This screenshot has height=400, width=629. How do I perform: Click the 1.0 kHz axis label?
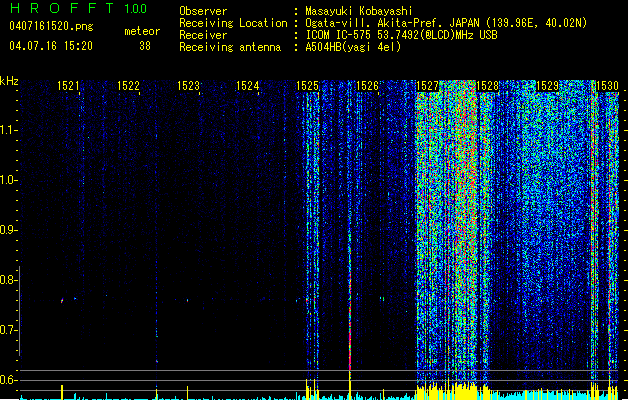coord(8,180)
